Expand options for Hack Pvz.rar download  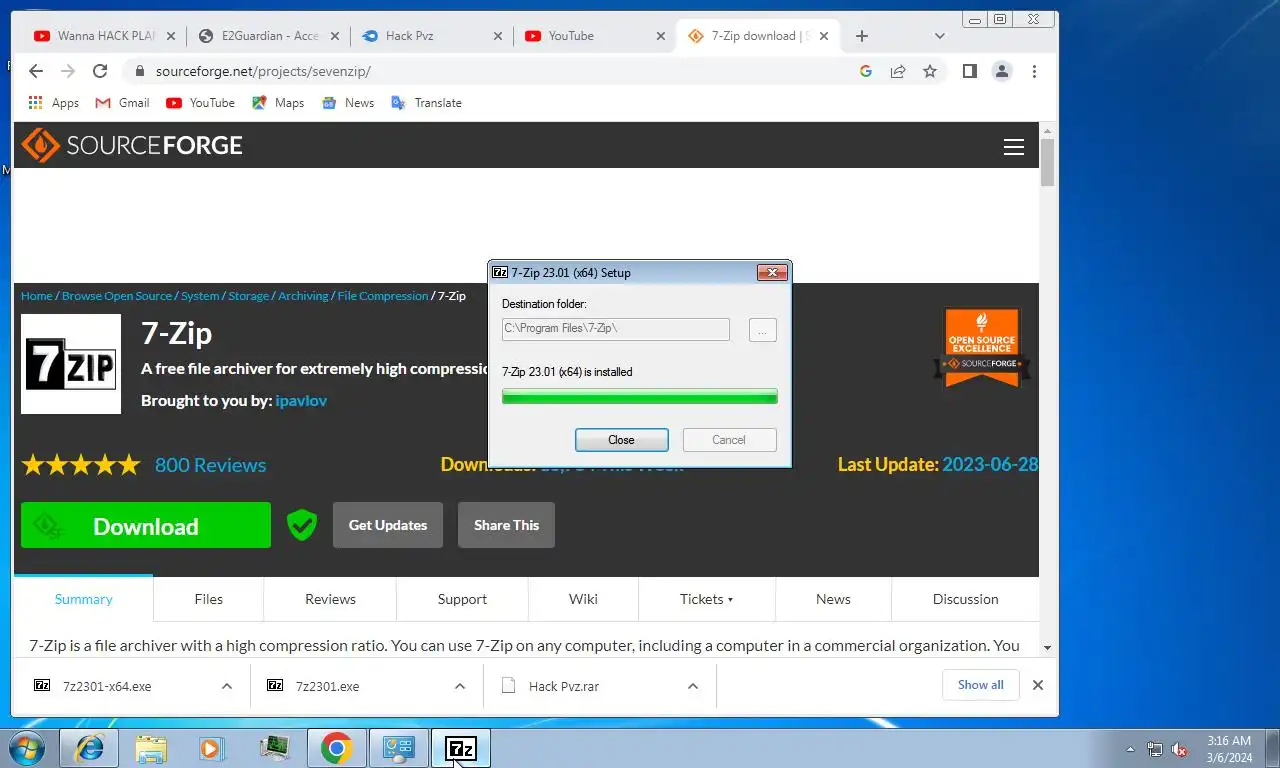[x=693, y=686]
